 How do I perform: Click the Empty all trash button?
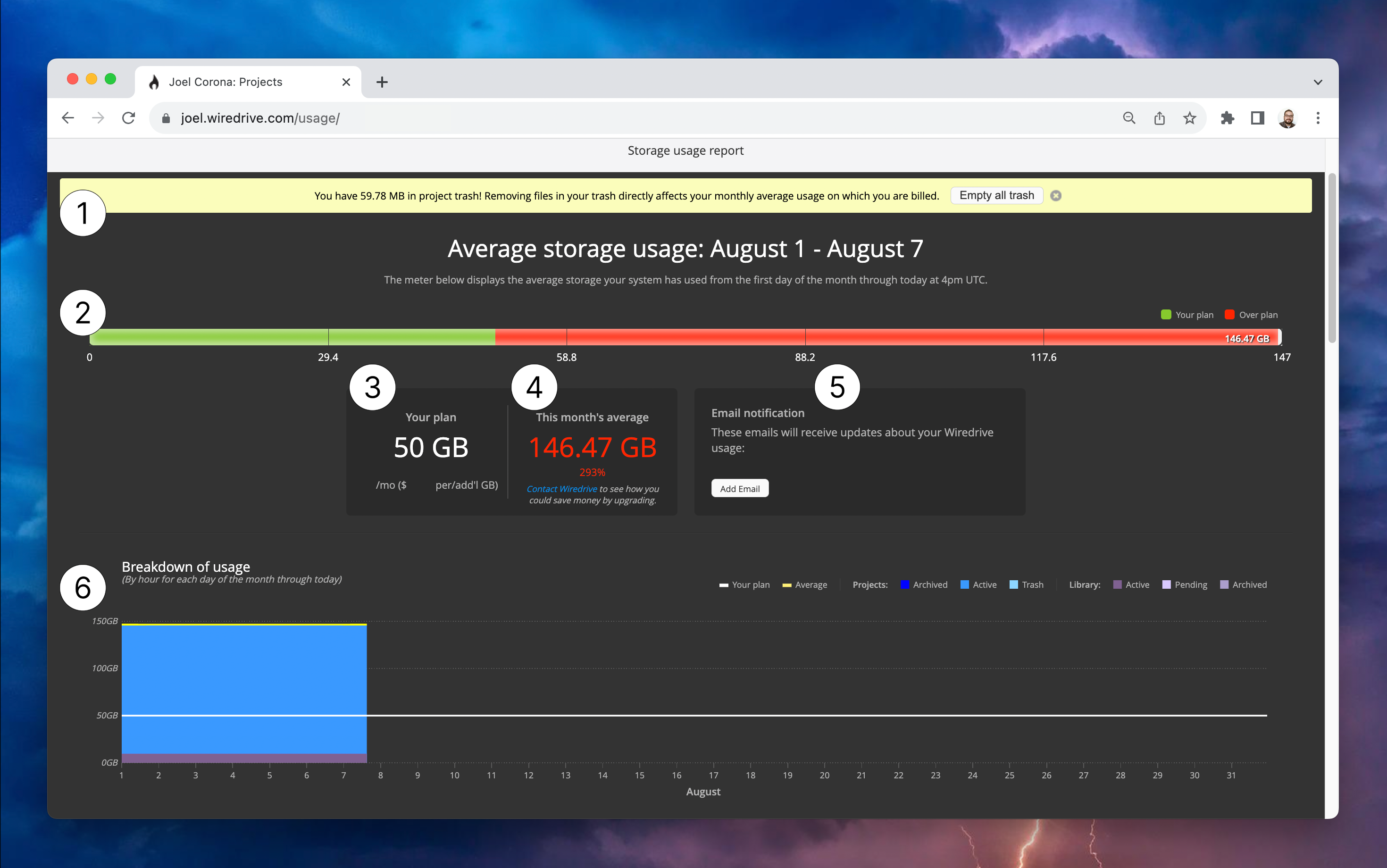(x=997, y=195)
